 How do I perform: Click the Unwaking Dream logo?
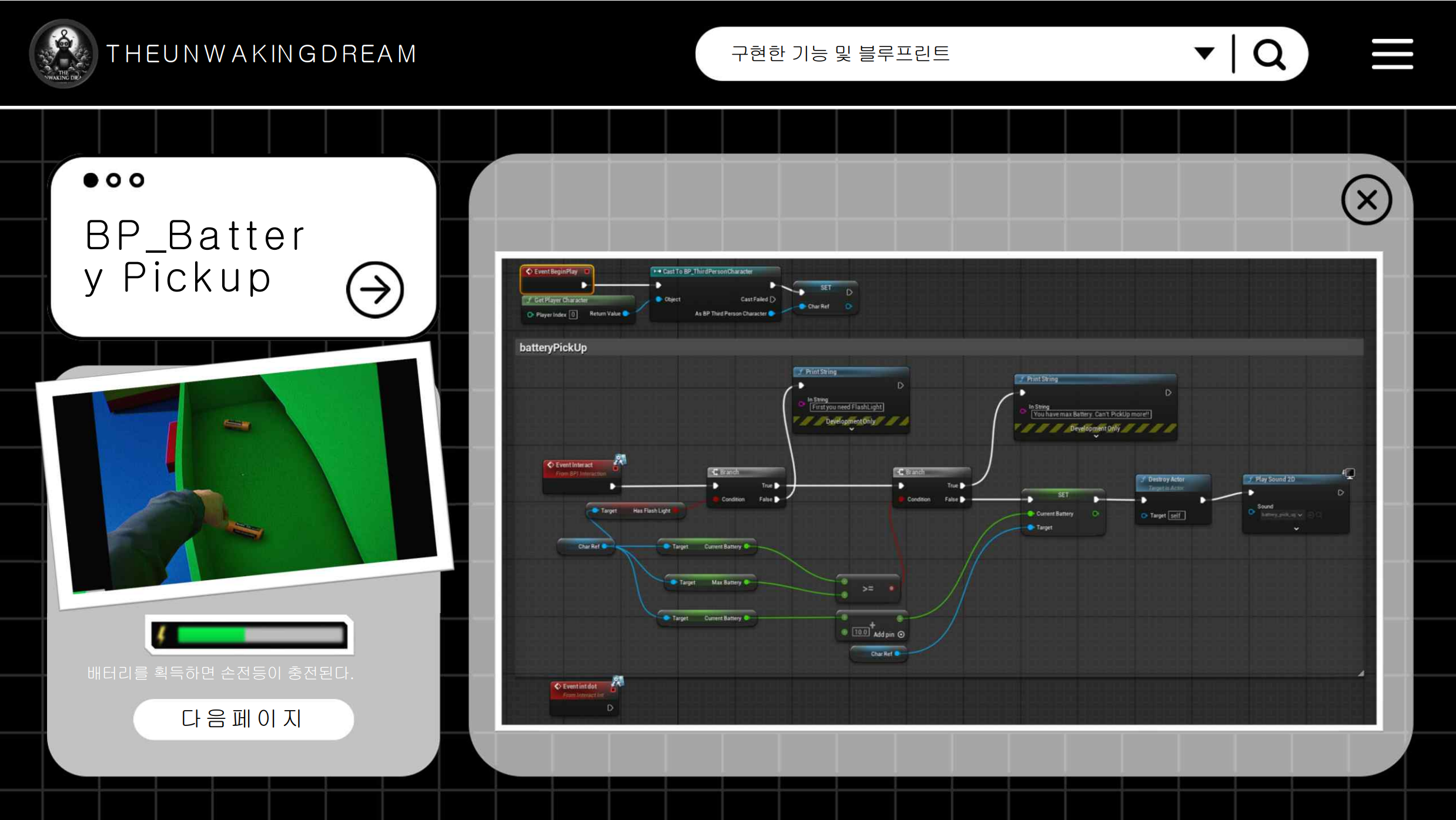click(x=63, y=53)
